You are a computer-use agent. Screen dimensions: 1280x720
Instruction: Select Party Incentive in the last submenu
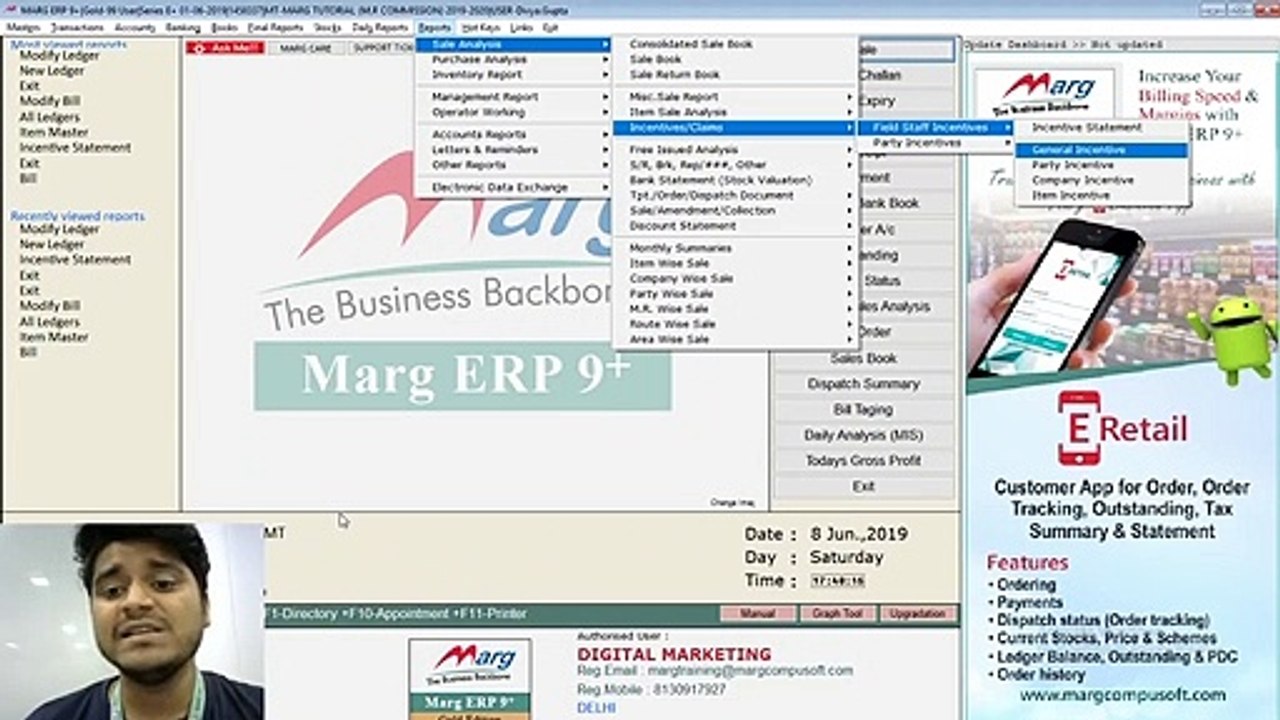tap(1102, 165)
